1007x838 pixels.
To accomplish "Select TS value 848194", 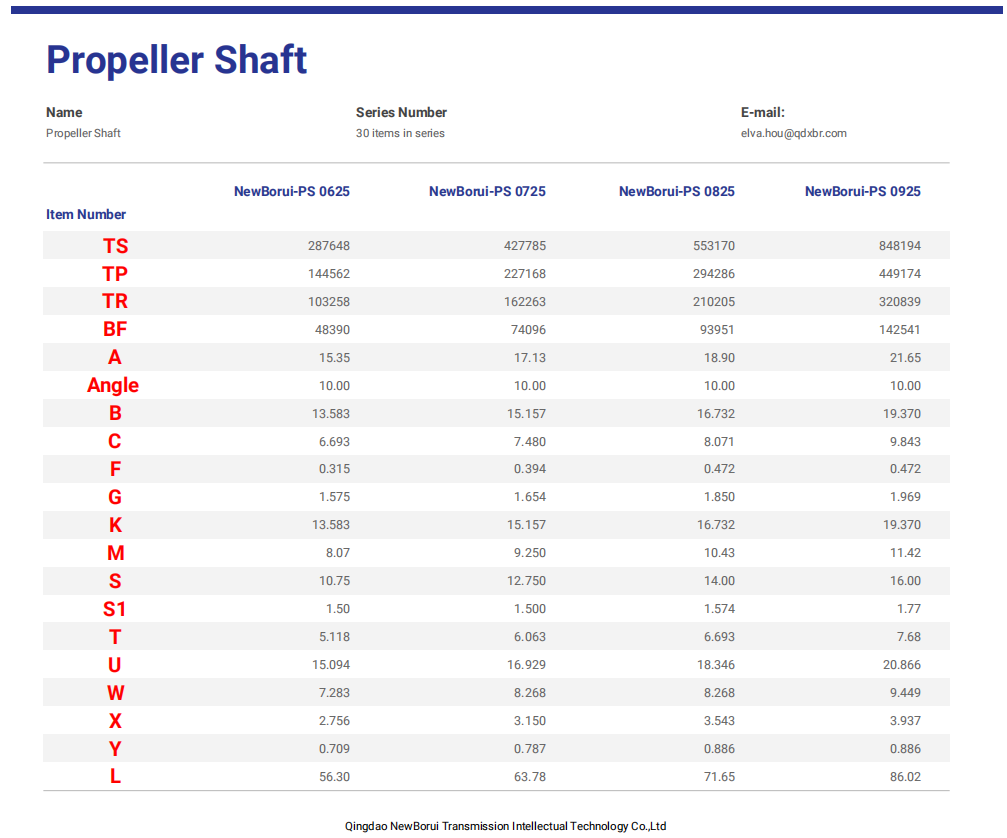I will point(900,246).
